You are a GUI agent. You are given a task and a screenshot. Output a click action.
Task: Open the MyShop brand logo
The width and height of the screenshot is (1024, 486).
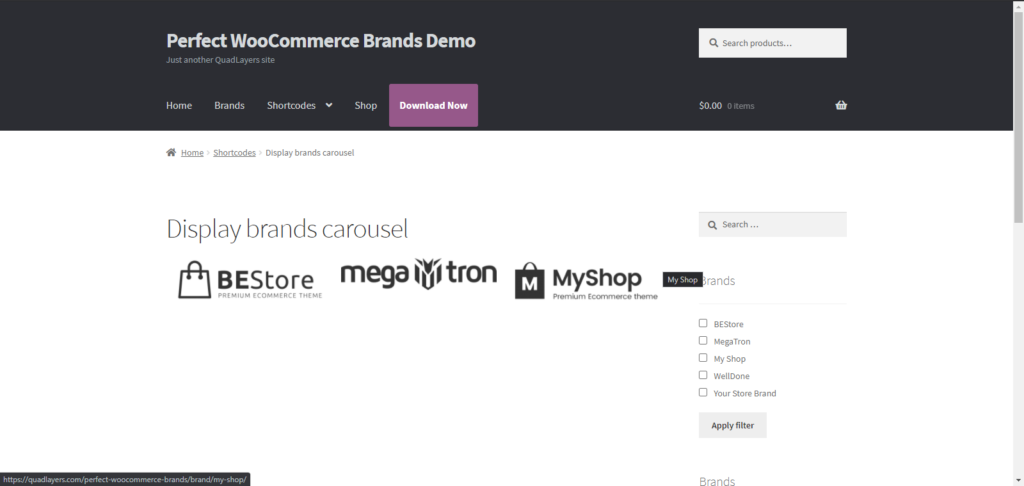click(586, 281)
